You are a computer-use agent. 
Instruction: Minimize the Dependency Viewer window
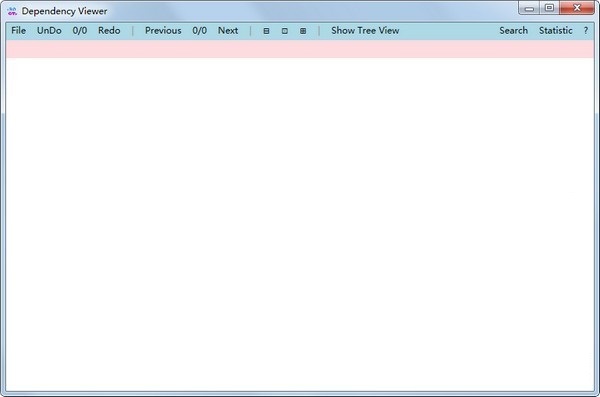tap(529, 8)
